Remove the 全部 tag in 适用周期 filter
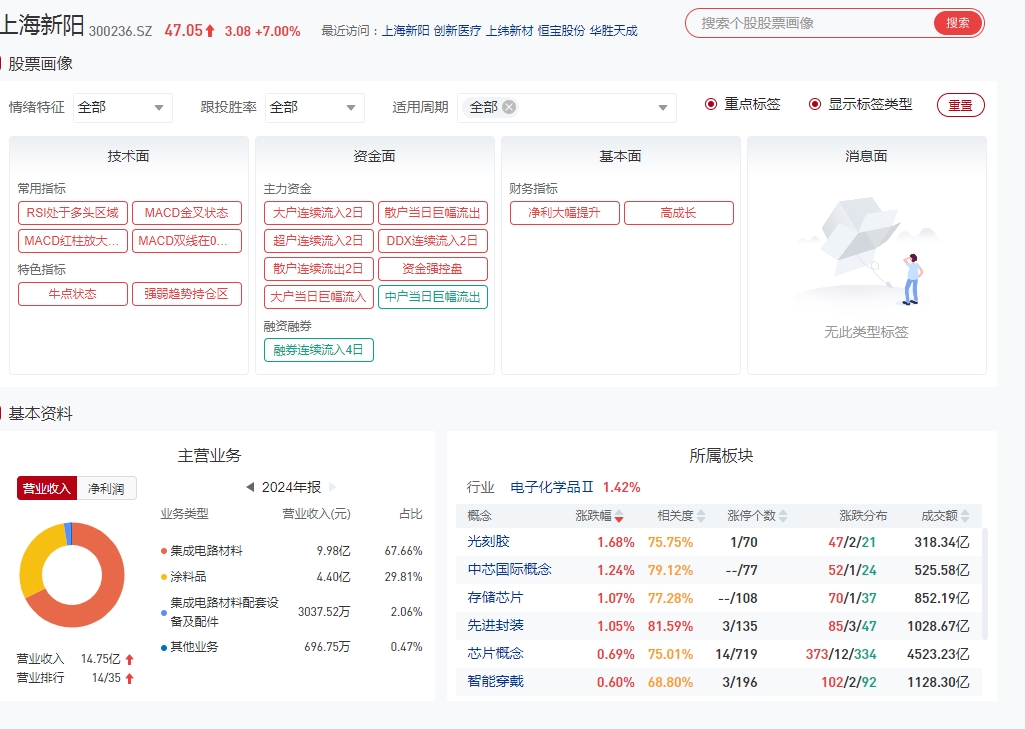Image resolution: width=1025 pixels, height=729 pixels. pyautogui.click(x=509, y=107)
